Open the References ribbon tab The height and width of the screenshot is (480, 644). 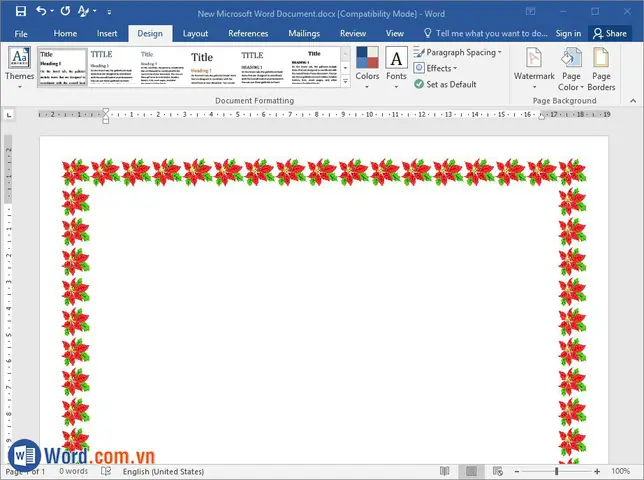tap(248, 34)
